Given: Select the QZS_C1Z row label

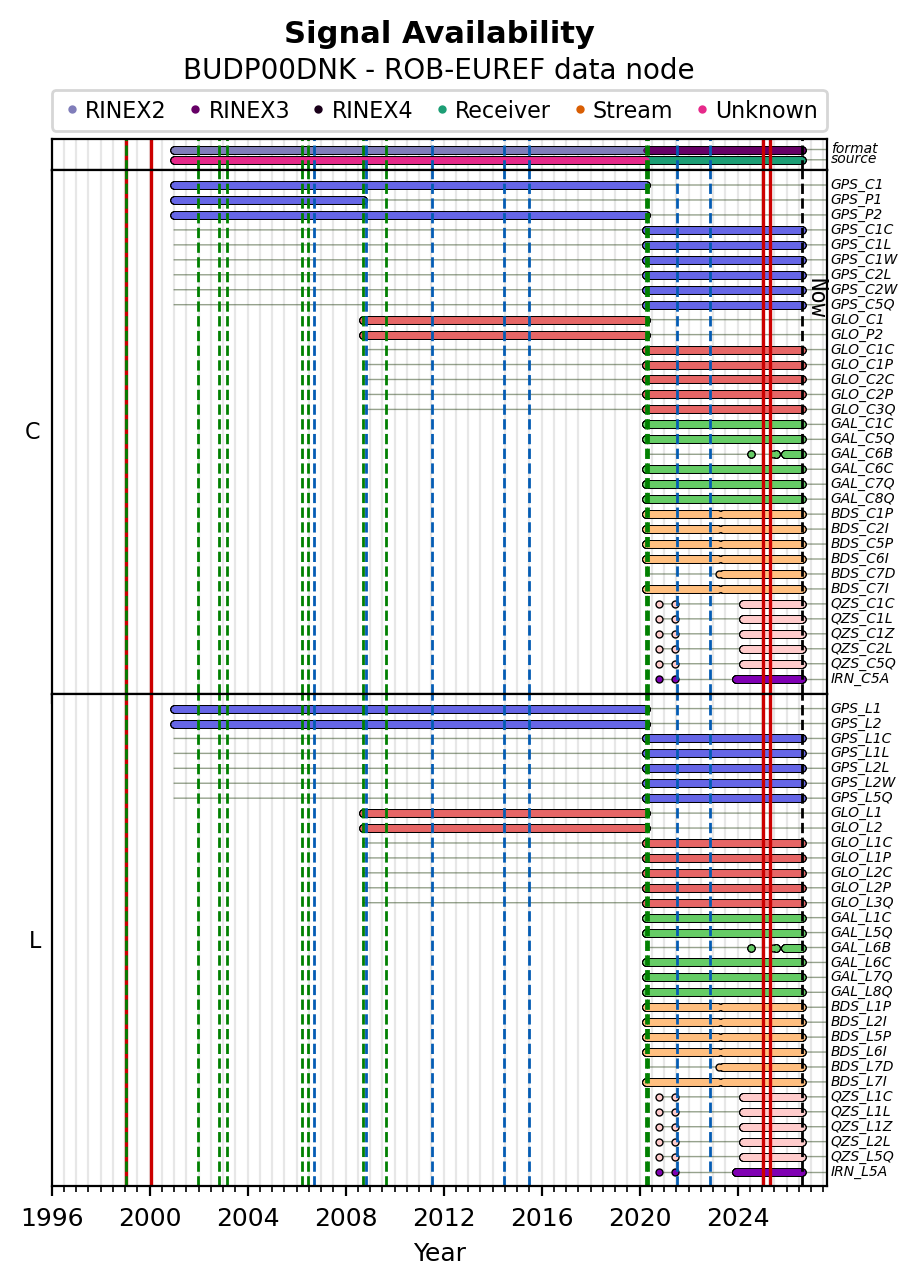Looking at the screenshot, I should (x=863, y=633).
